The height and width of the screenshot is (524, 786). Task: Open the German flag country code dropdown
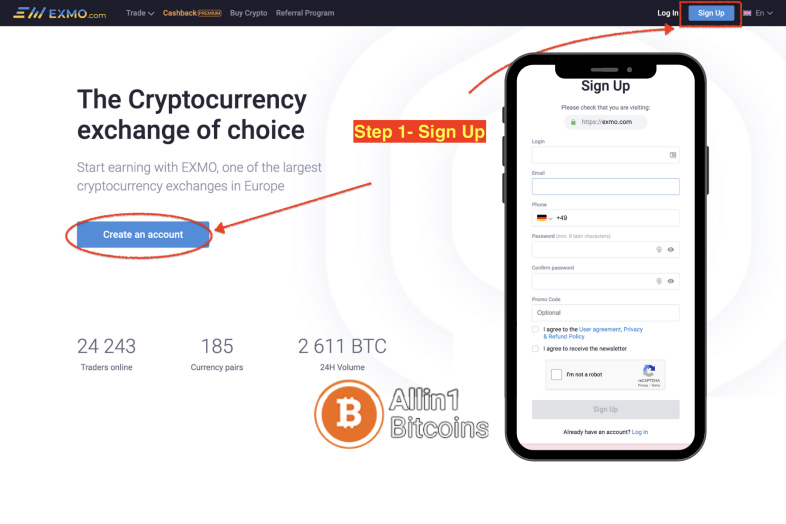[x=544, y=218]
